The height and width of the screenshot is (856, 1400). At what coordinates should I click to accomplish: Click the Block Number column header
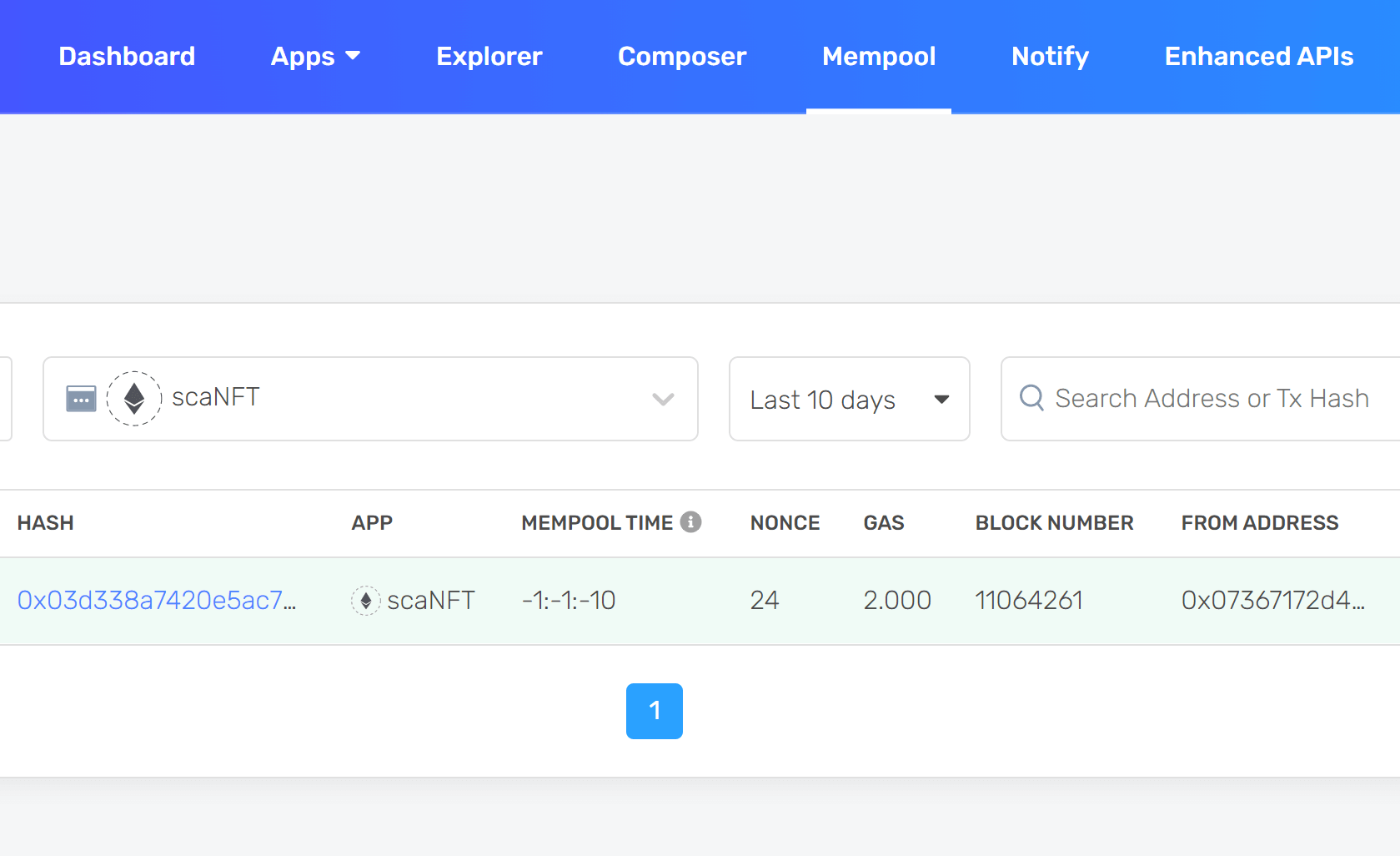click(x=1054, y=523)
